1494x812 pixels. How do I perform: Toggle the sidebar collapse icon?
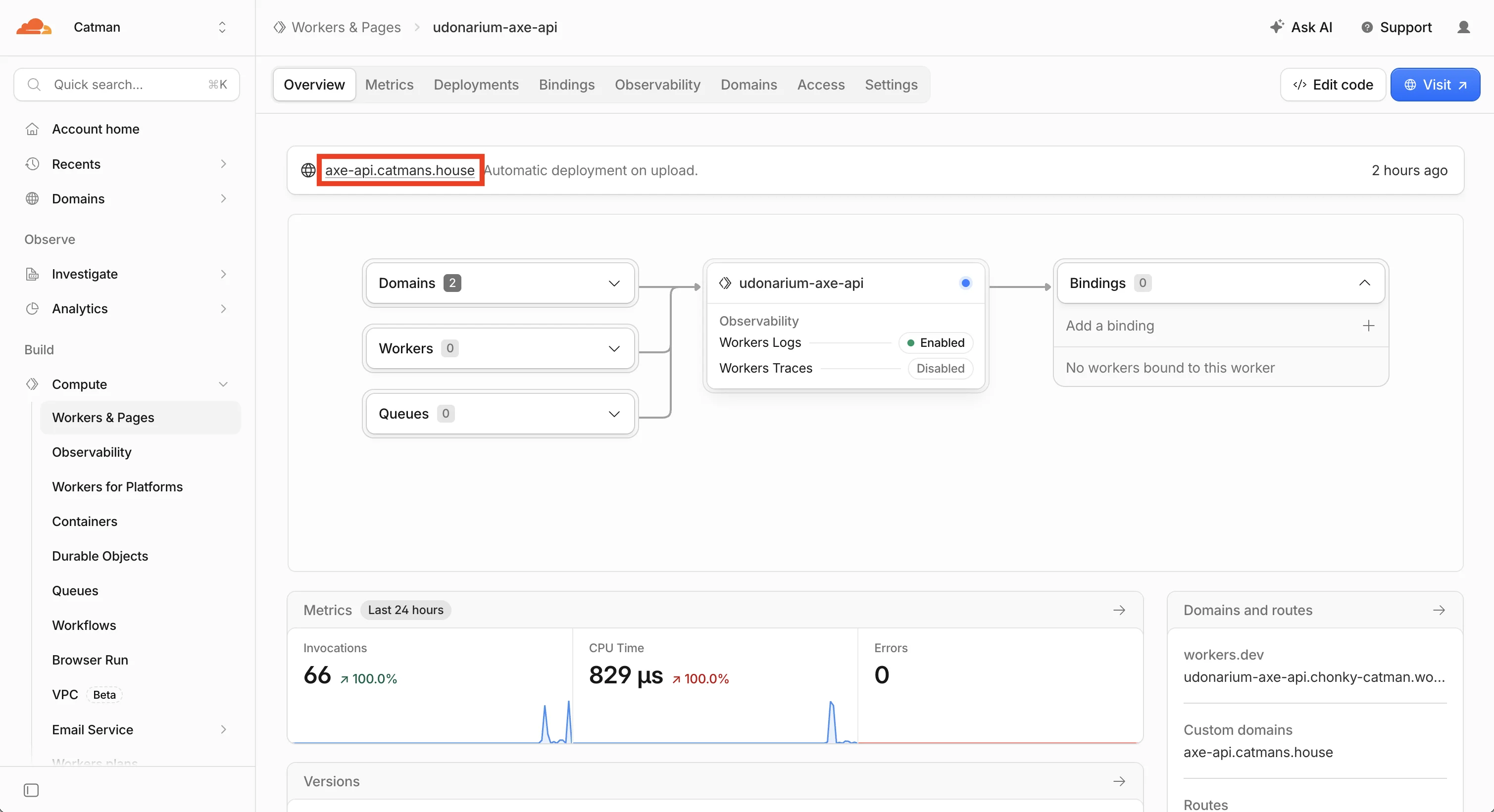[x=31, y=791]
